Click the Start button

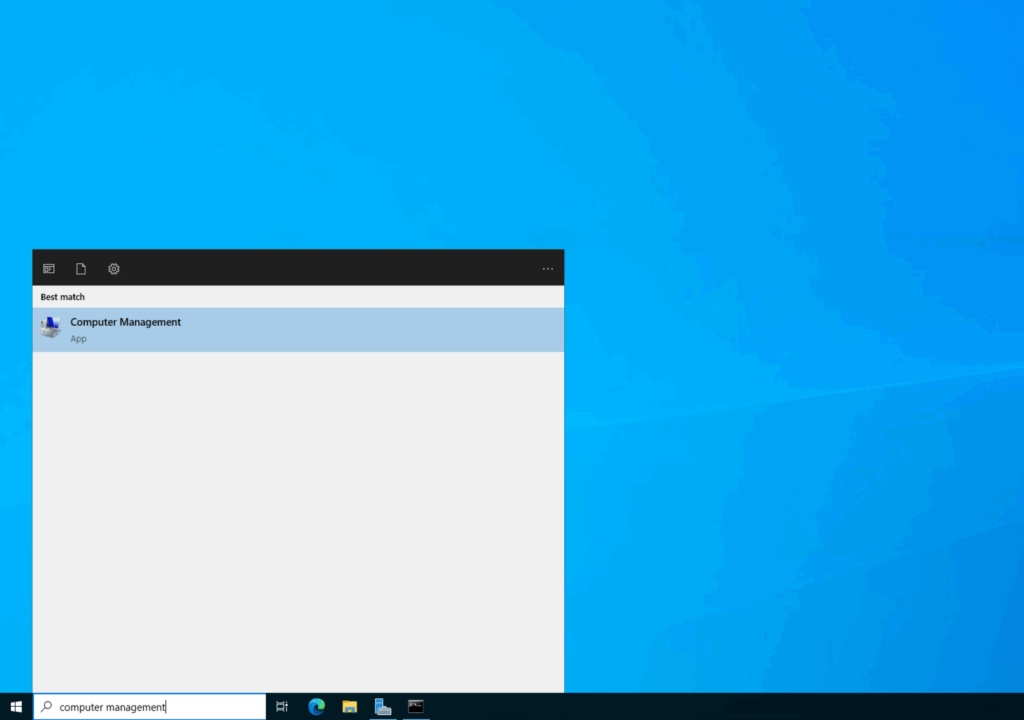[15, 706]
